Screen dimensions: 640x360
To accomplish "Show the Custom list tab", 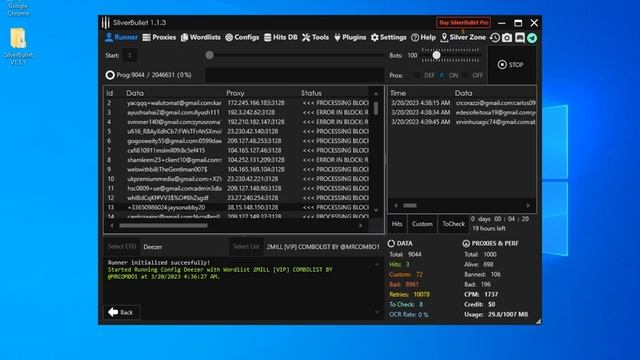I will (422, 224).
